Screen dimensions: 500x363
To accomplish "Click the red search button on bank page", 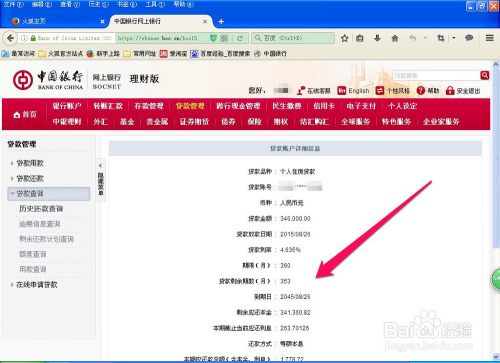I will 484,75.
